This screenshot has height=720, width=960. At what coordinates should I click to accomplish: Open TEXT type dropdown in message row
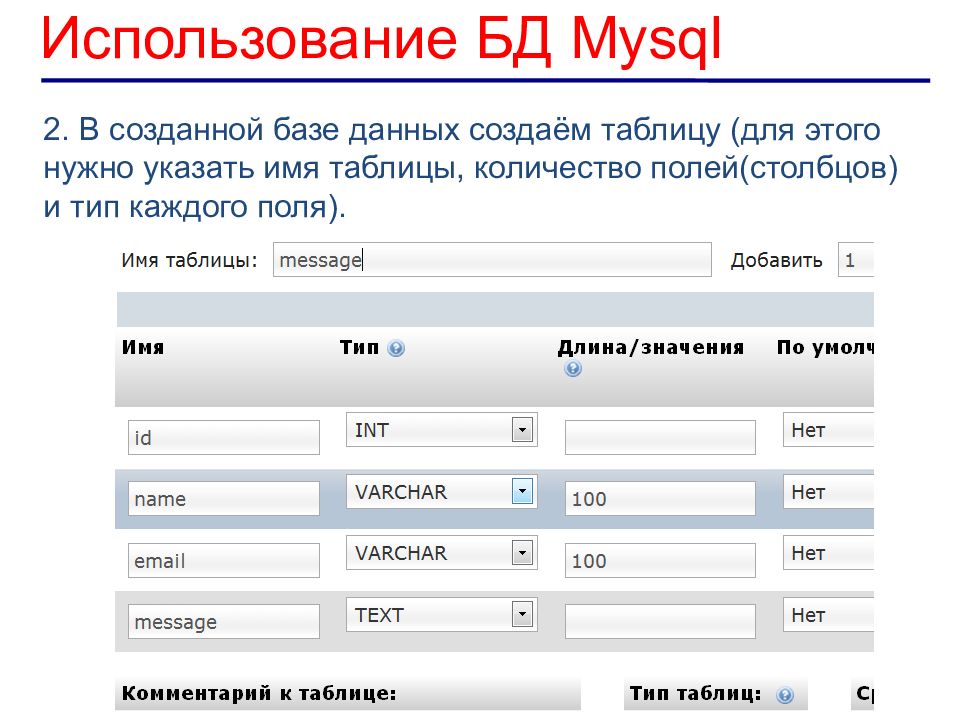click(521, 615)
